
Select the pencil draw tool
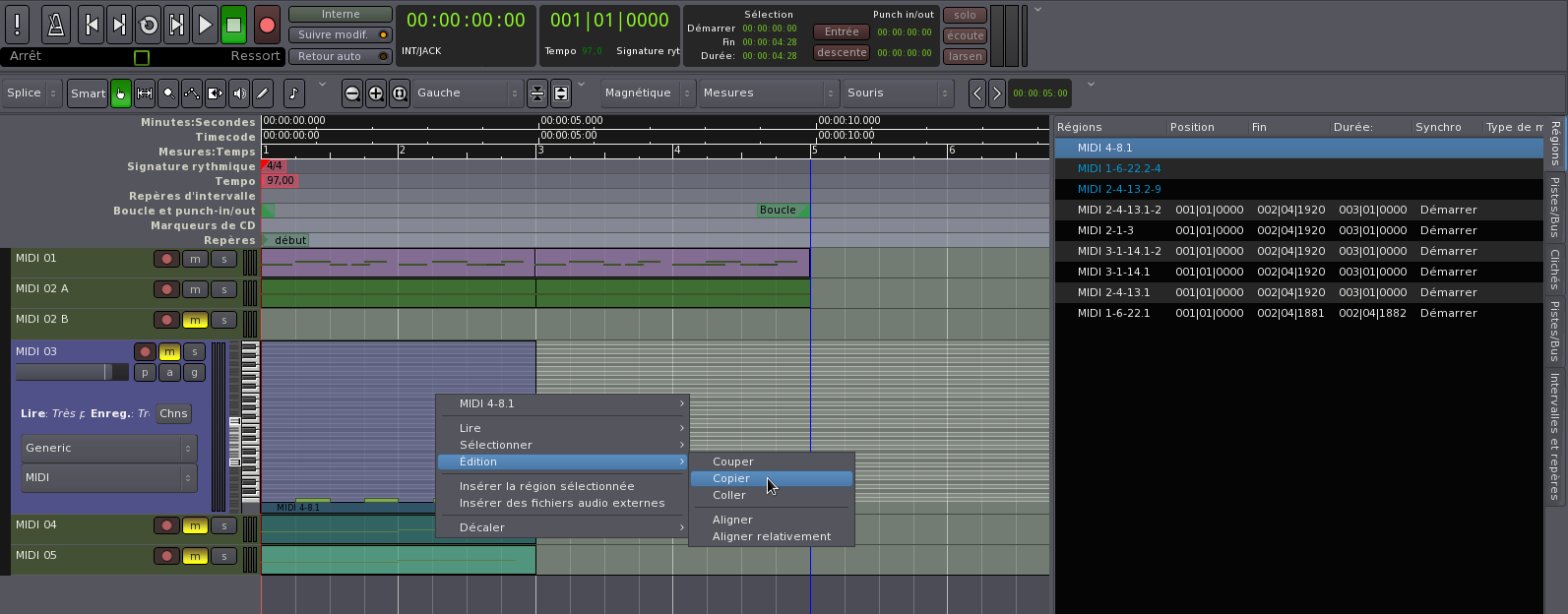[262, 93]
